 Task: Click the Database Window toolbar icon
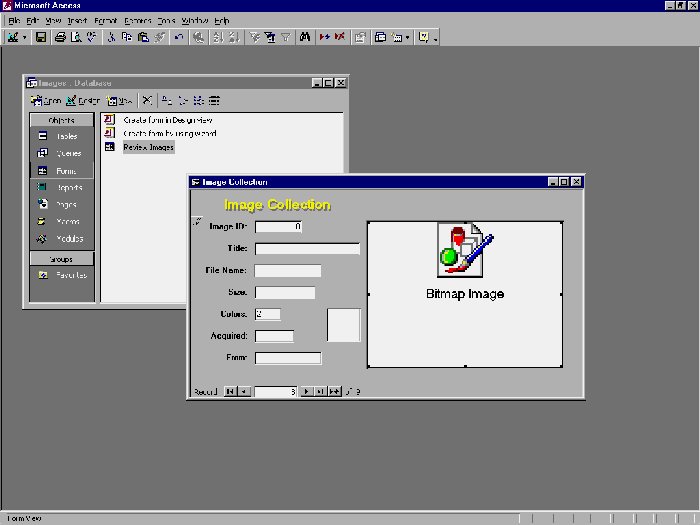380,37
